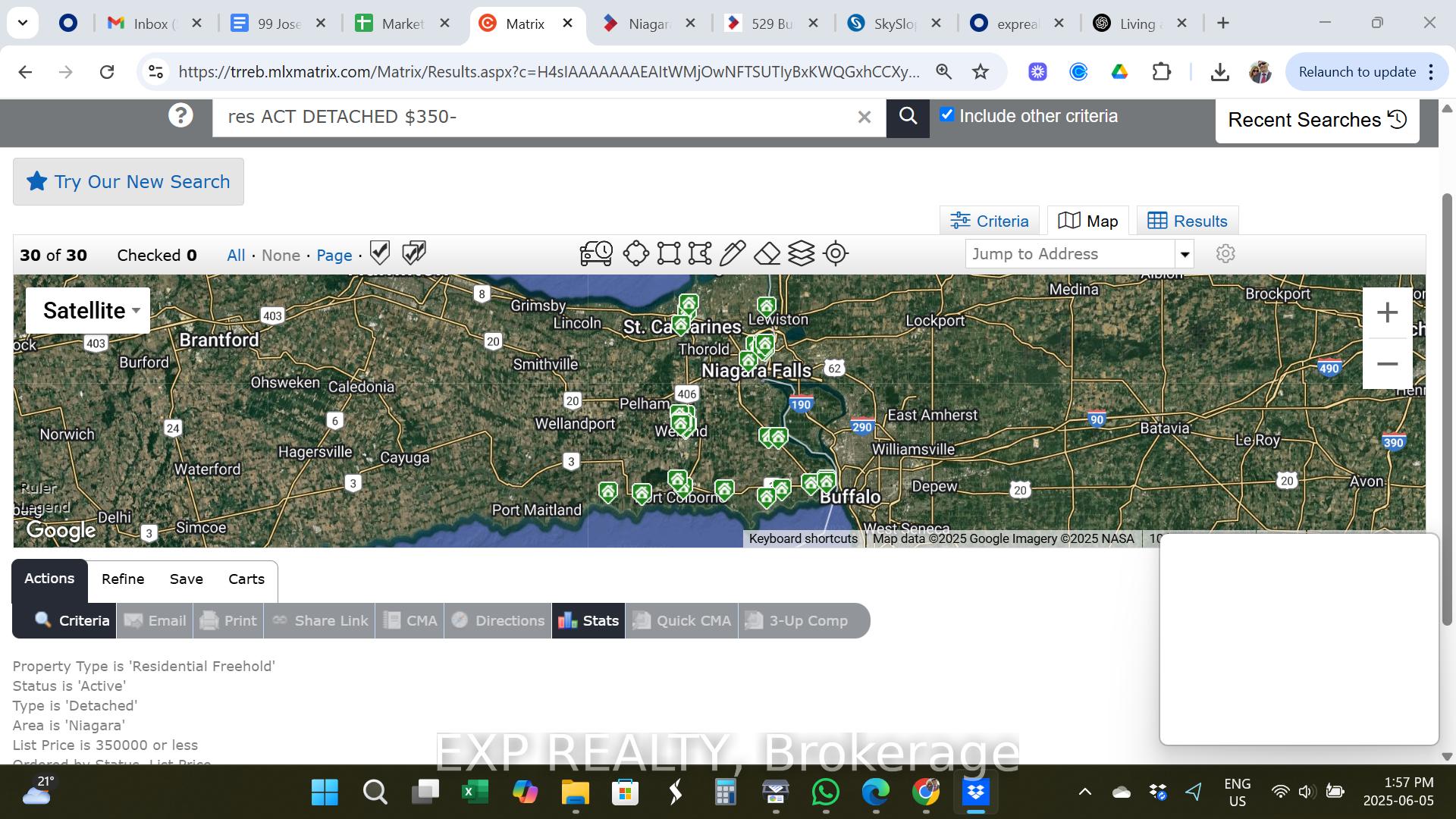Screen dimensions: 1456x819
Task: Click Keyboard shortcuts on the map
Action: click(x=803, y=538)
